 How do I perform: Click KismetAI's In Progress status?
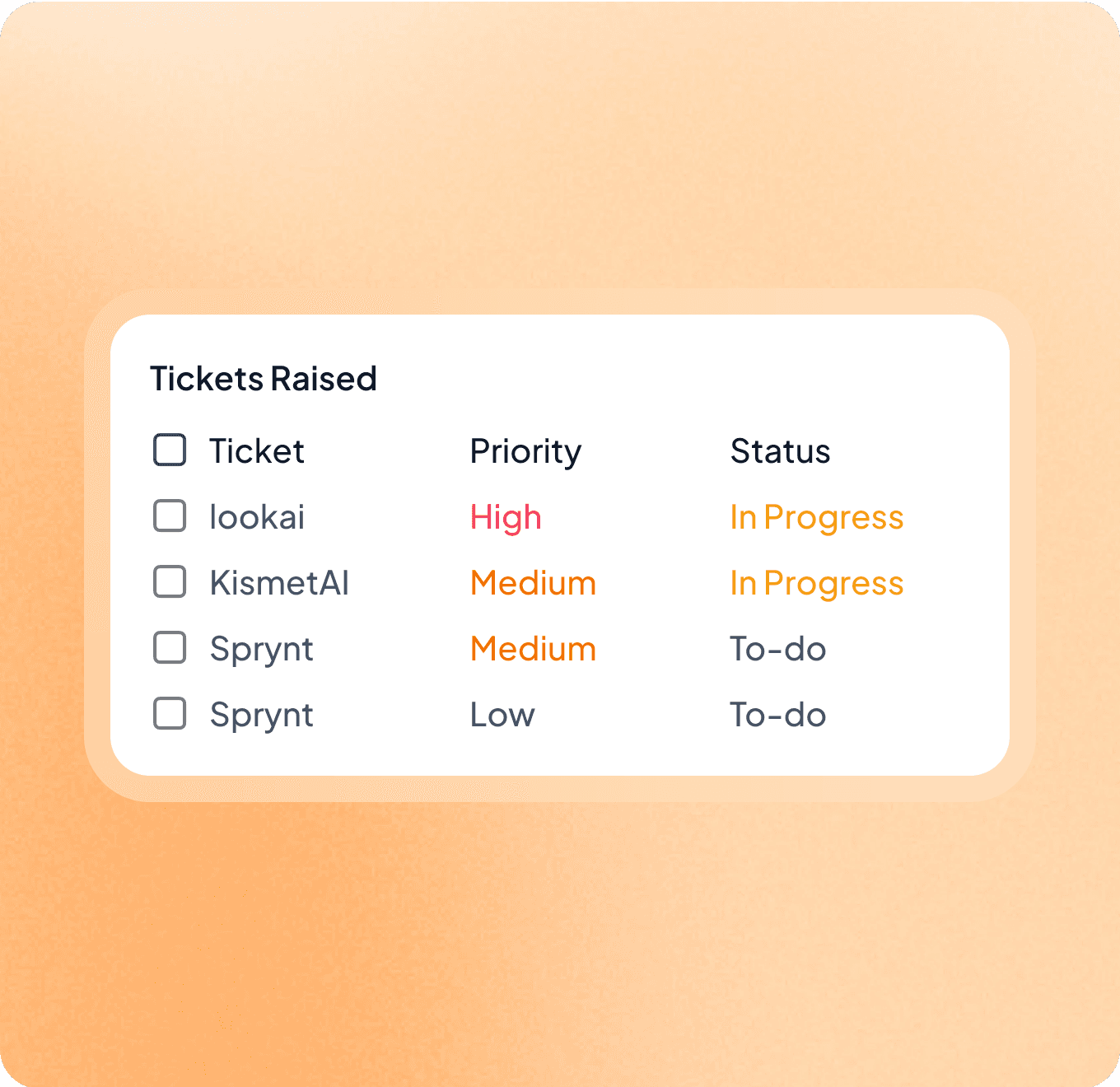(816, 583)
